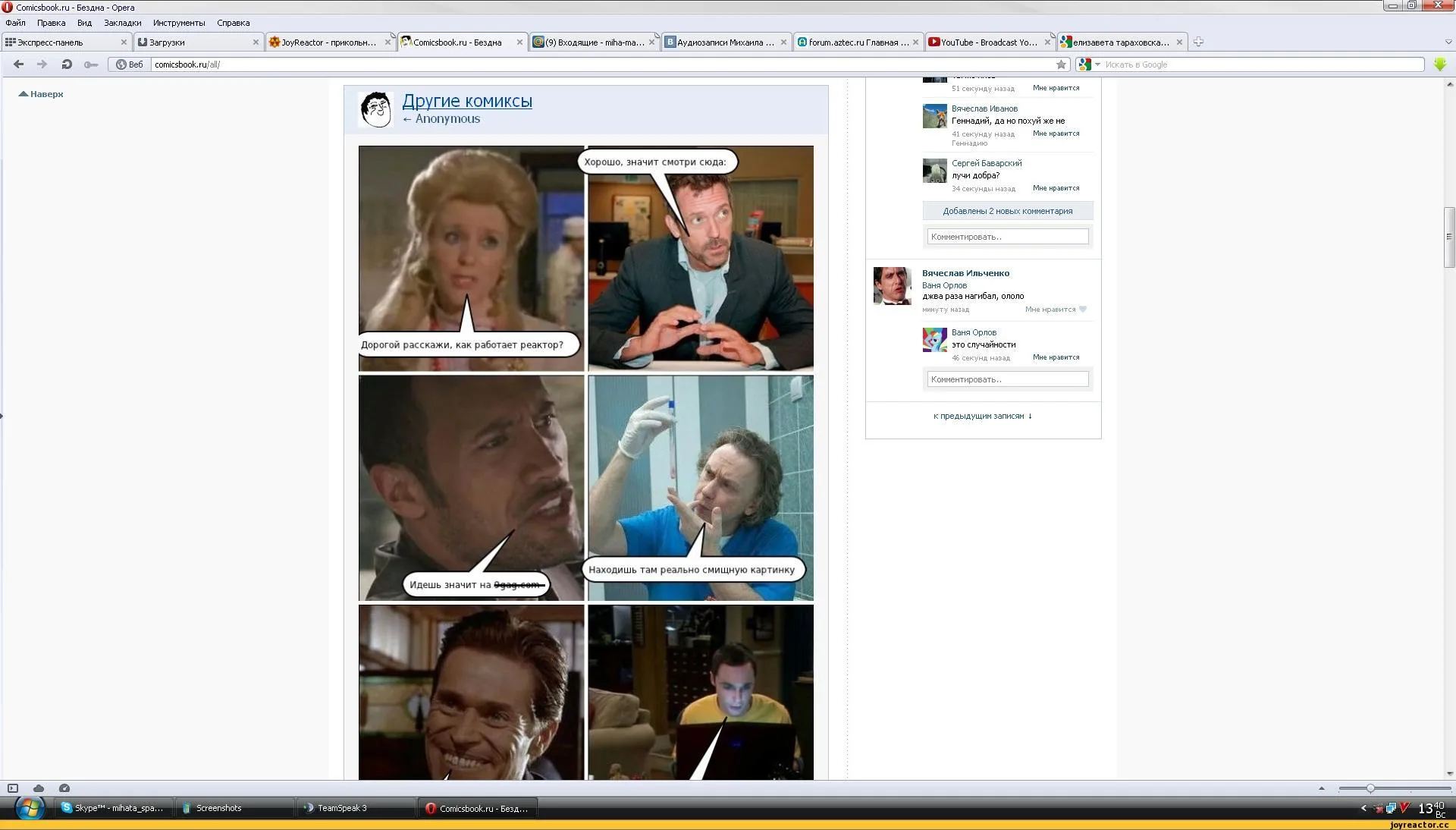This screenshot has height=830, width=1456.
Task: Show hidden system tray icons arrow
Action: (1363, 808)
